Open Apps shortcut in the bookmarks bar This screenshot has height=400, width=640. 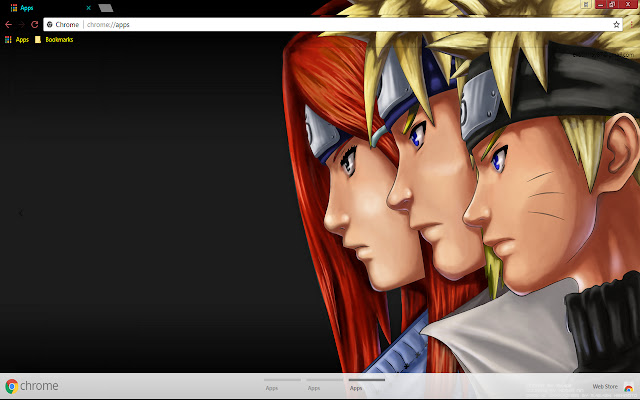pos(17,40)
